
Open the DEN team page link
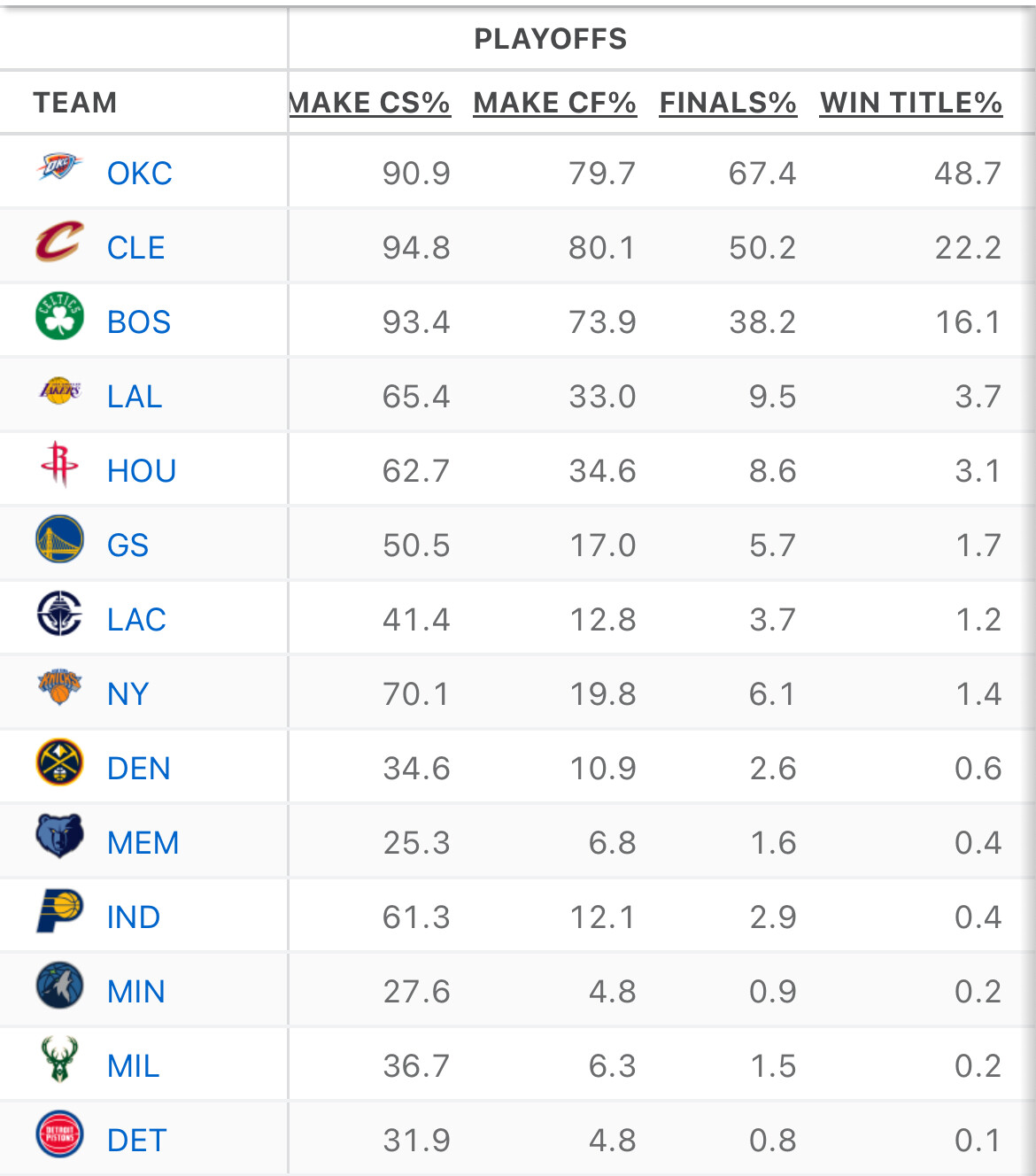pyautogui.click(x=139, y=769)
